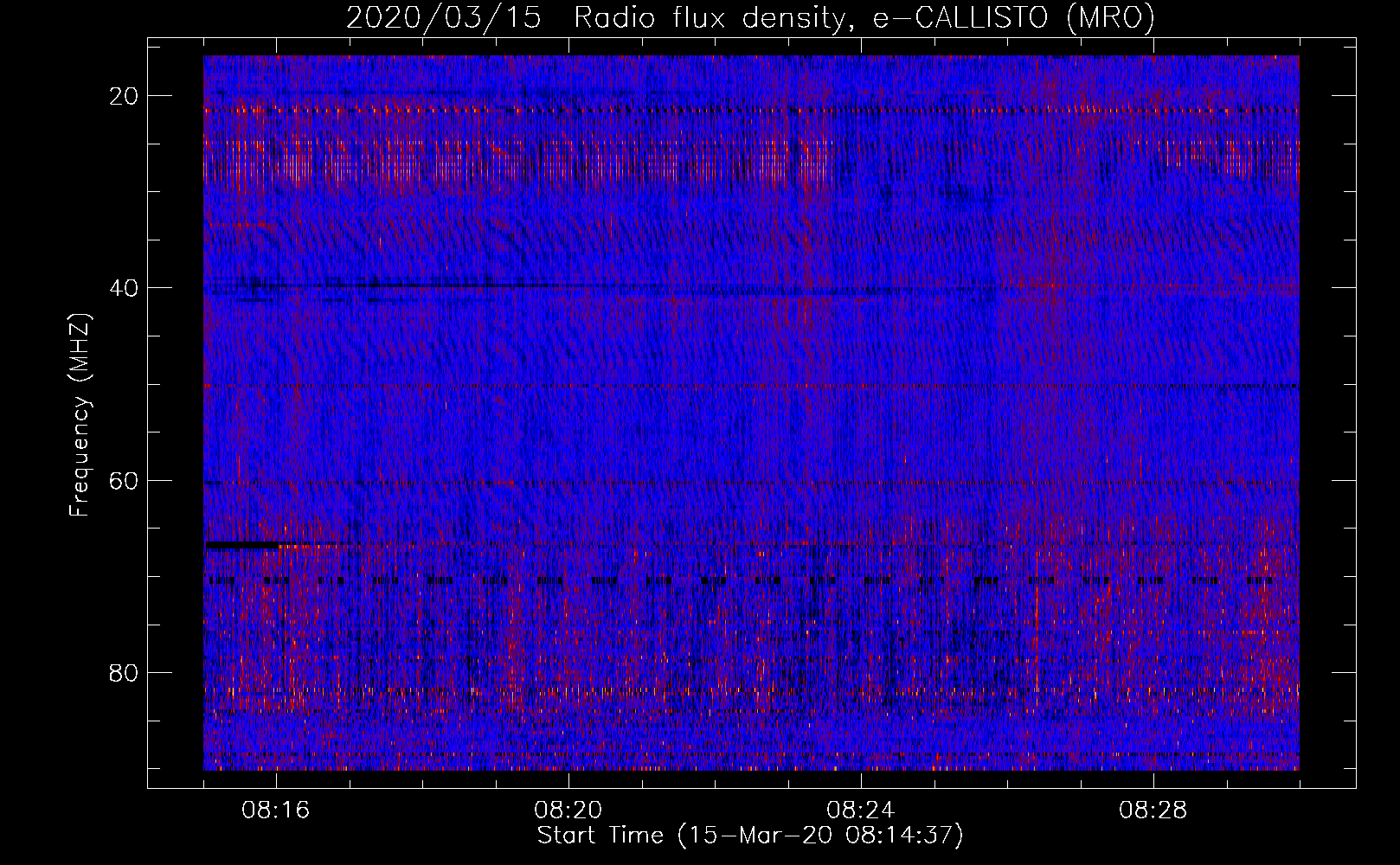Click the 08:16 time tick label

coord(276,811)
